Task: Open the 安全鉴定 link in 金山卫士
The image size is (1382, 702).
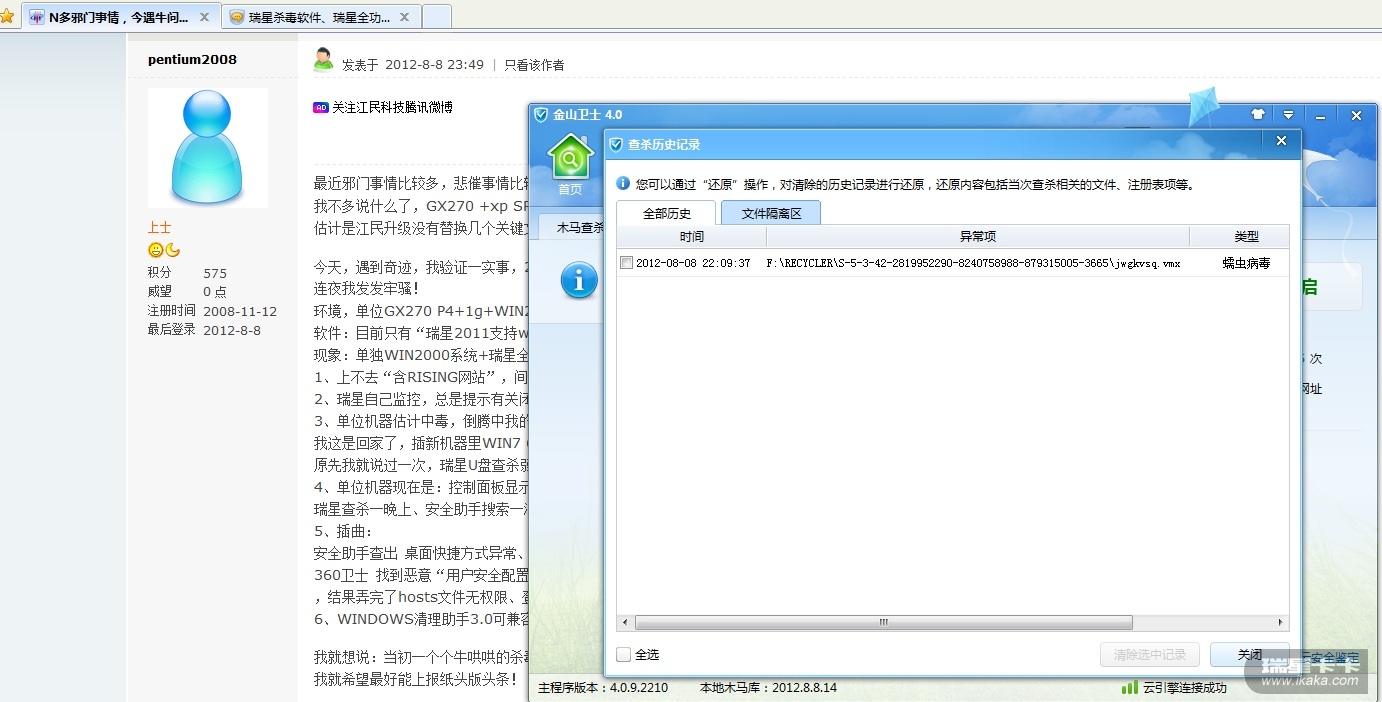Action: pyautogui.click(x=1331, y=656)
